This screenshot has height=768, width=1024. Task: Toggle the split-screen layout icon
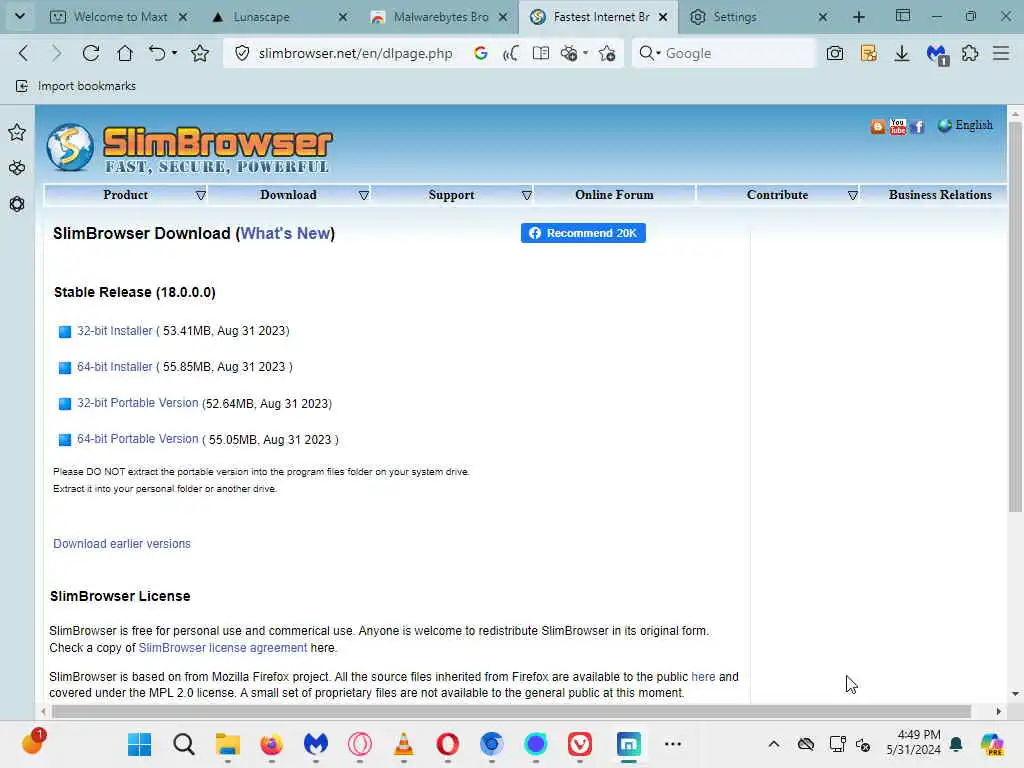click(x=903, y=16)
